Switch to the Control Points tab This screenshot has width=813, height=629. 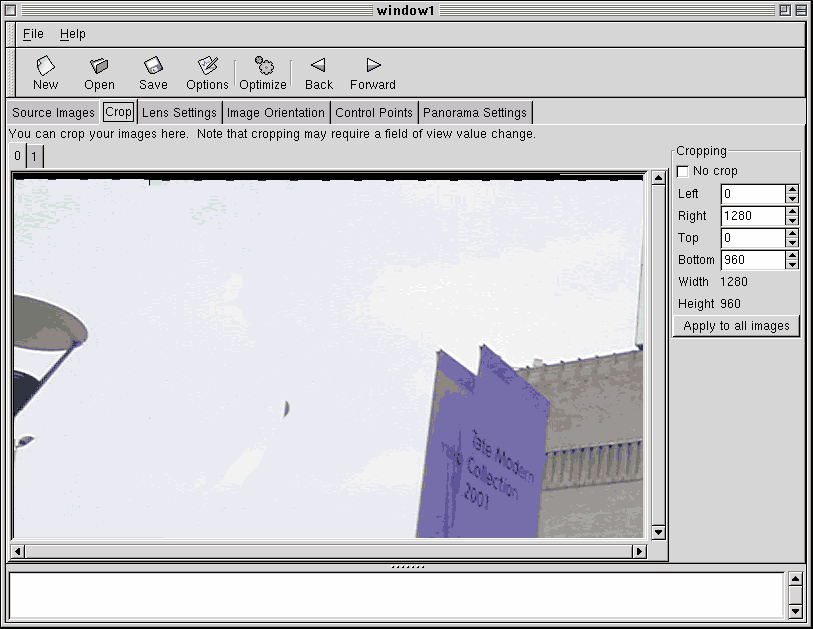point(374,112)
